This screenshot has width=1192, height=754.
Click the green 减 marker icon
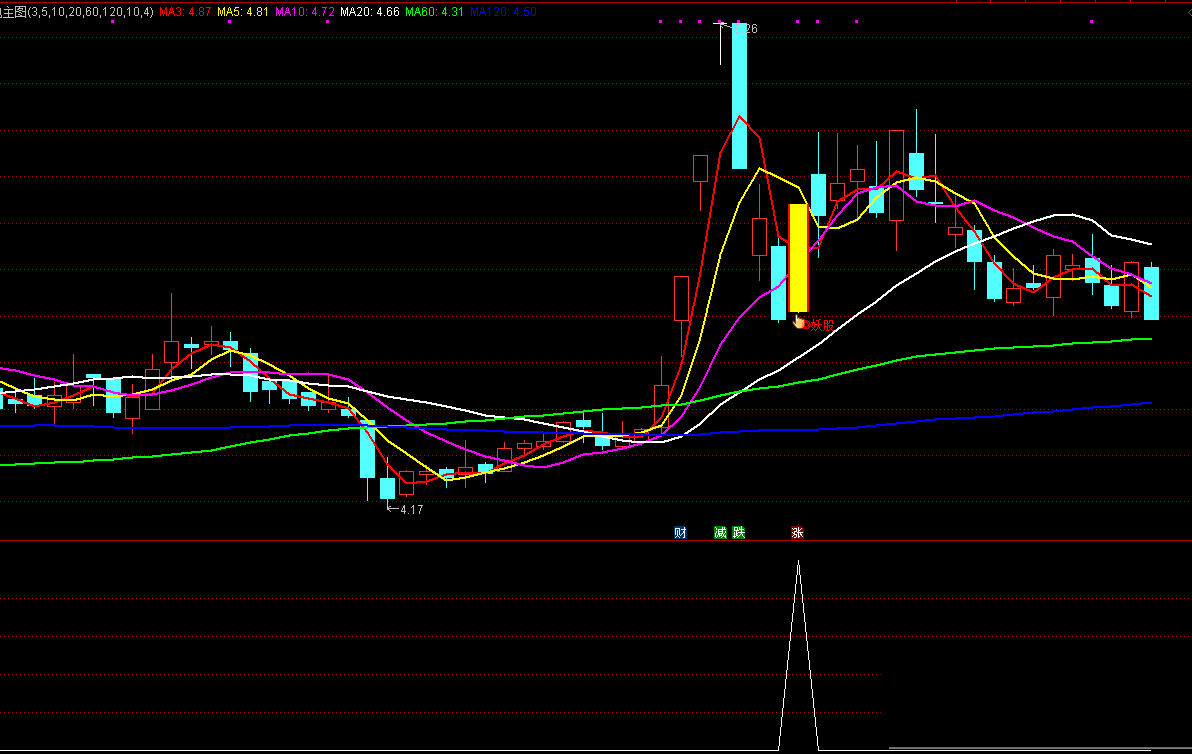pyautogui.click(x=720, y=532)
